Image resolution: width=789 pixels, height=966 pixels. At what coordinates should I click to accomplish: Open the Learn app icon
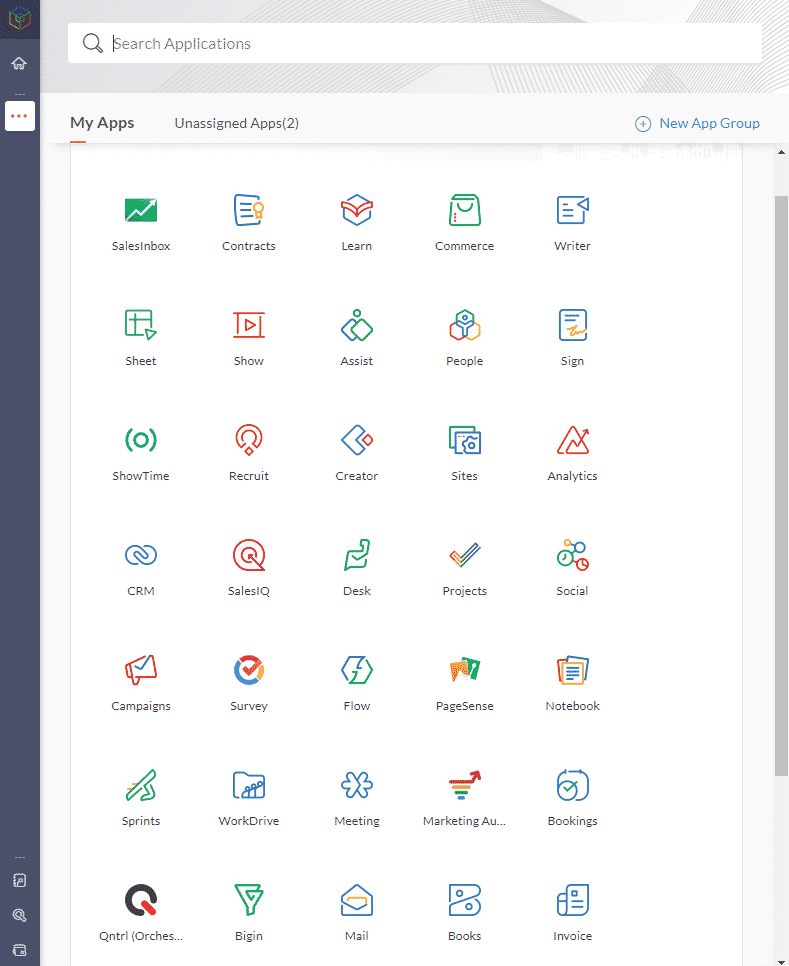[x=357, y=210]
